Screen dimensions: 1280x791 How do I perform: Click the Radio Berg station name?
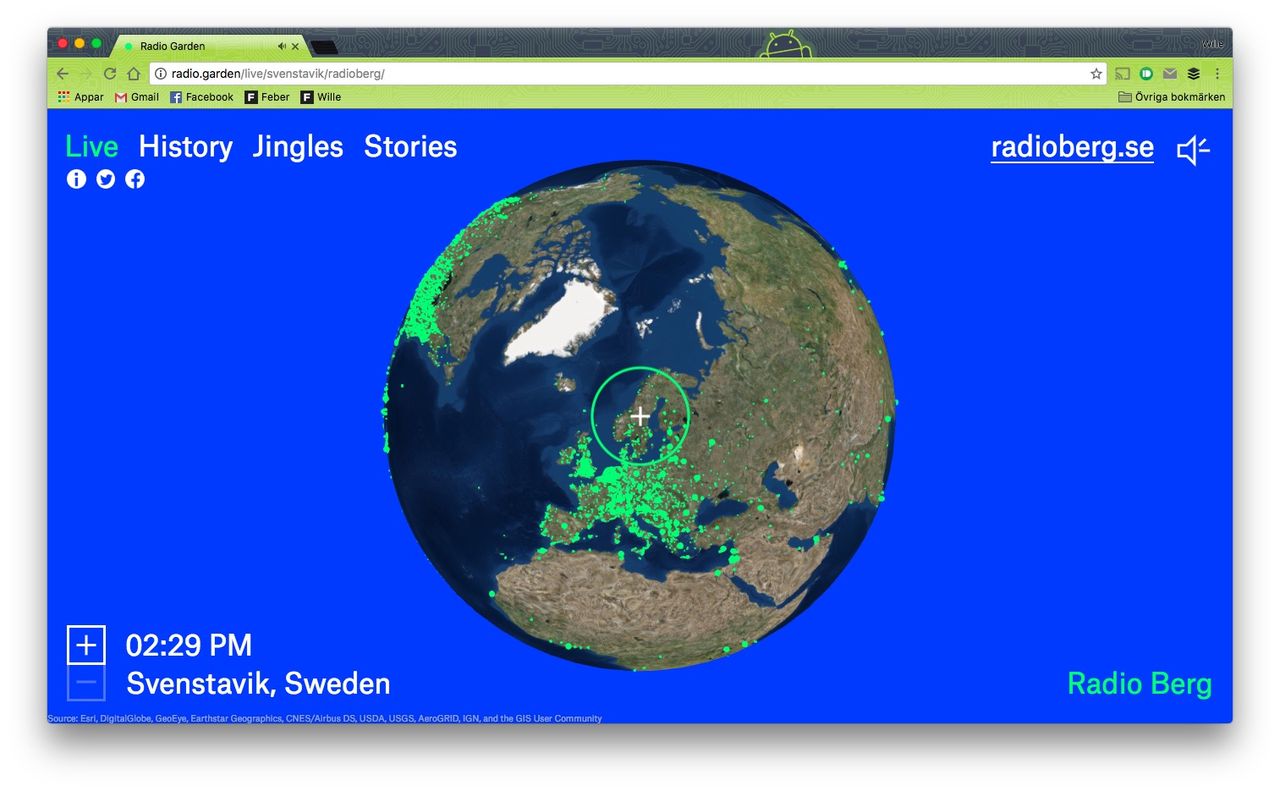tap(1139, 684)
